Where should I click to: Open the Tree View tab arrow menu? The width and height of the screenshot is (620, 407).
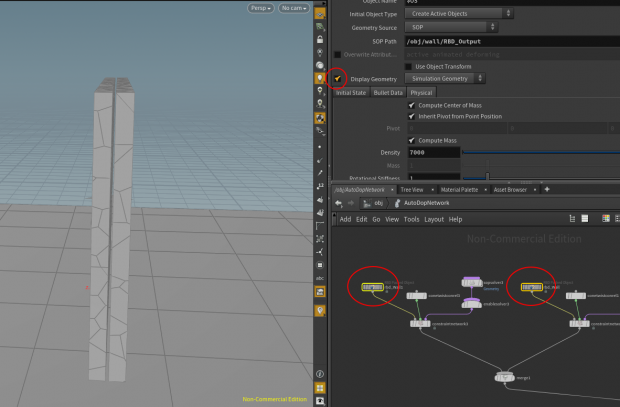[x=432, y=190]
